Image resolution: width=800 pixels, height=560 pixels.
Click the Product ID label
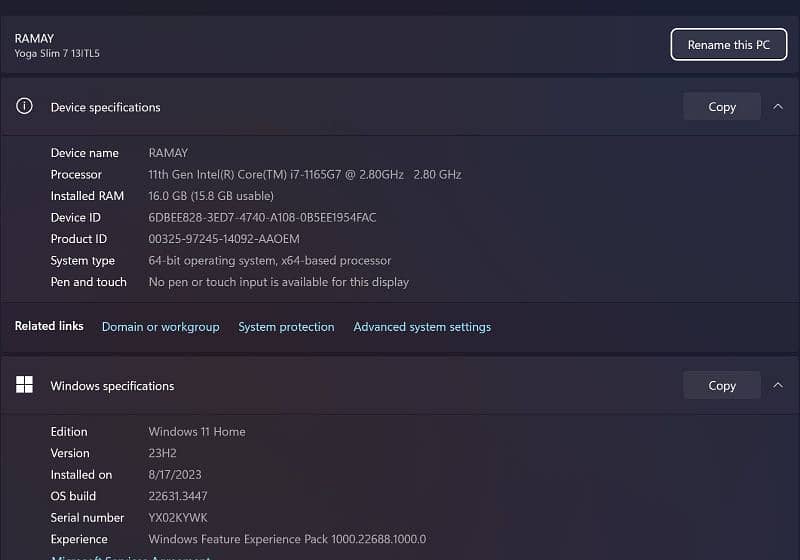[79, 239]
